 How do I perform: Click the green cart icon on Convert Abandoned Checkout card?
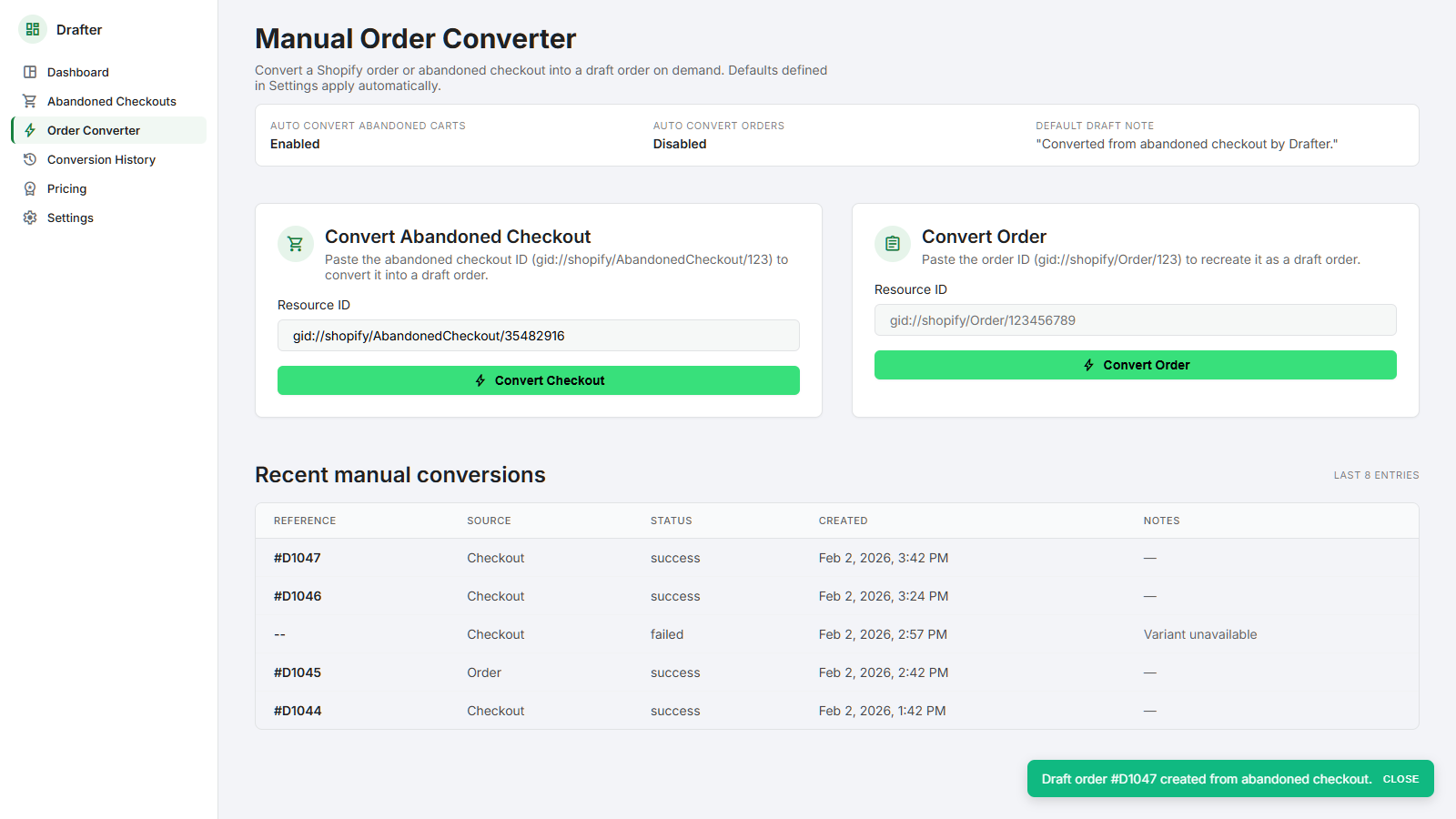pos(295,244)
